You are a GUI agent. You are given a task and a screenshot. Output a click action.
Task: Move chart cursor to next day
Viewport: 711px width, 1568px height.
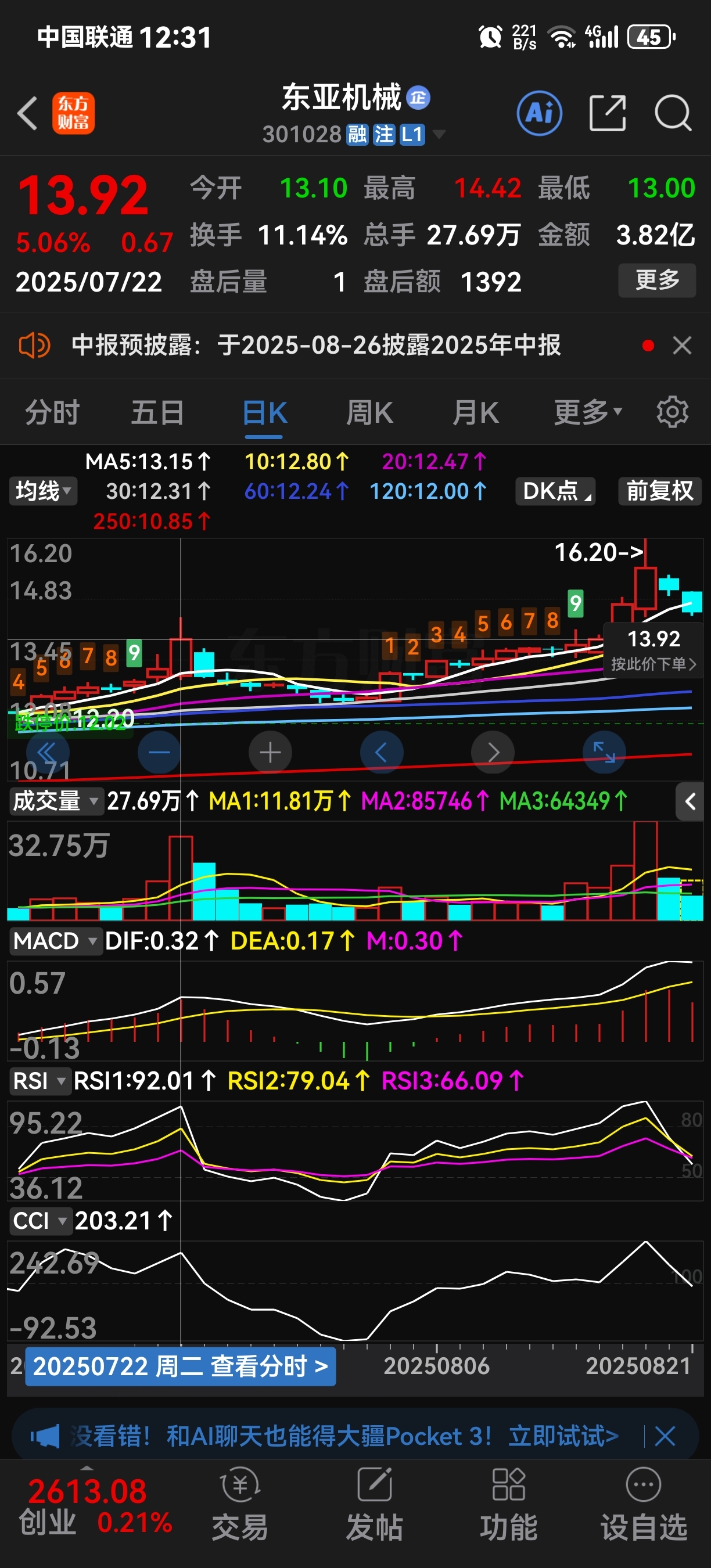click(x=493, y=752)
